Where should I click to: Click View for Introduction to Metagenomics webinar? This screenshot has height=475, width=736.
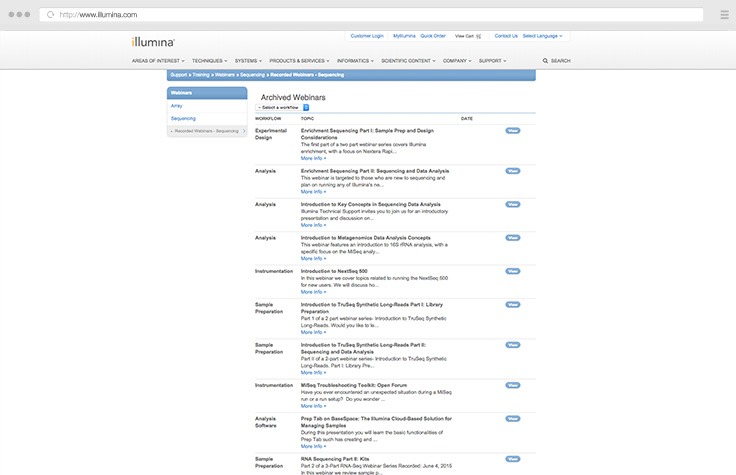coord(512,238)
